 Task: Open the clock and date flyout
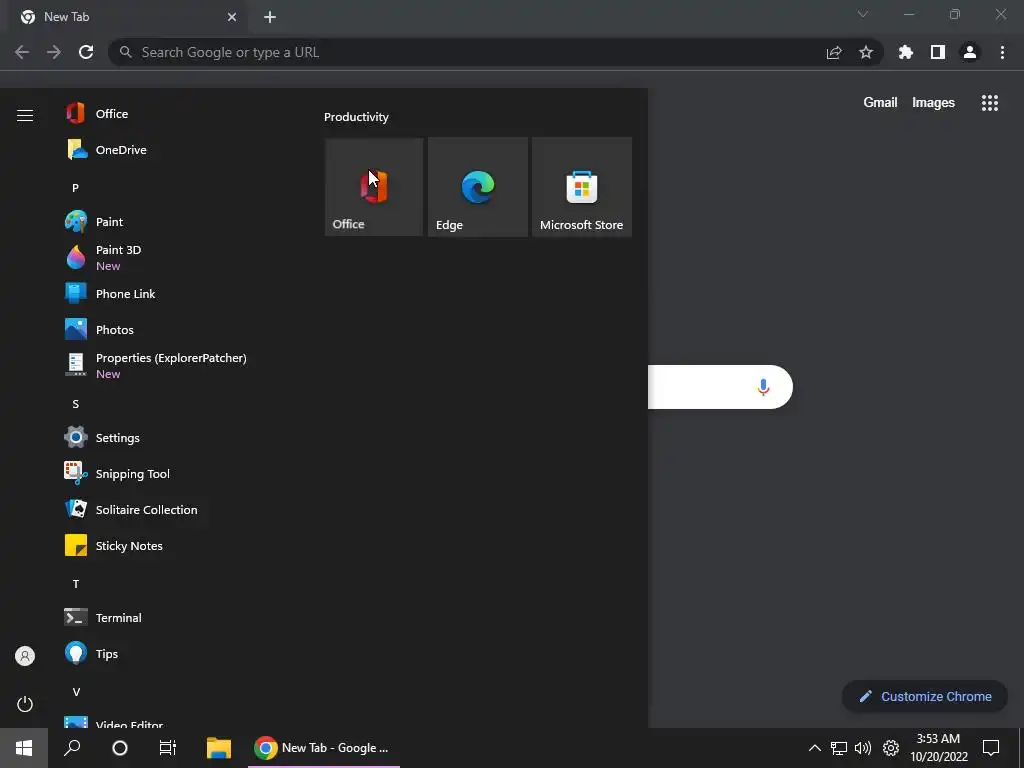938,748
